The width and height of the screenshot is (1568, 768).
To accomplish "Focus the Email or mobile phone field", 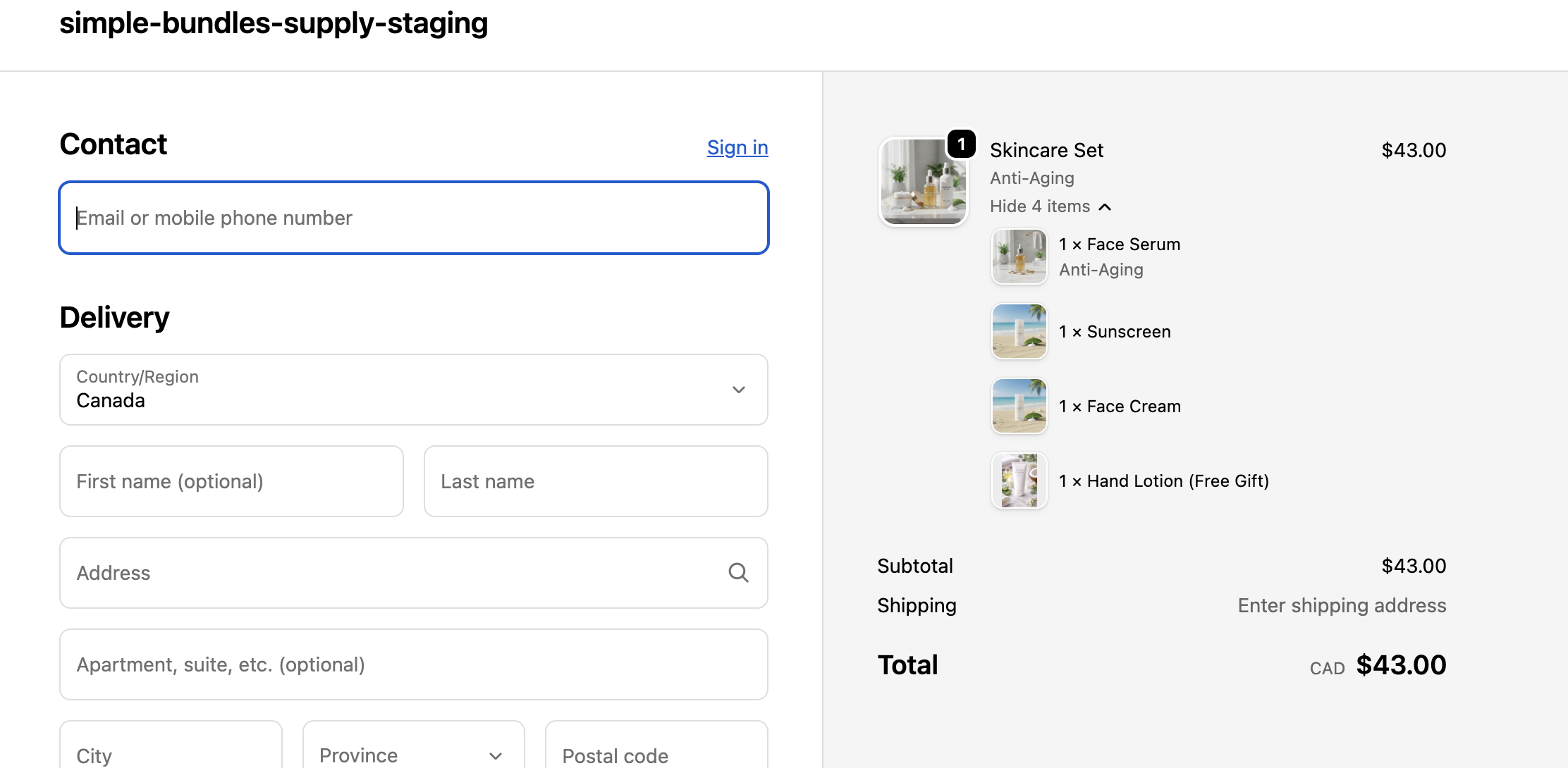I will coord(413,218).
